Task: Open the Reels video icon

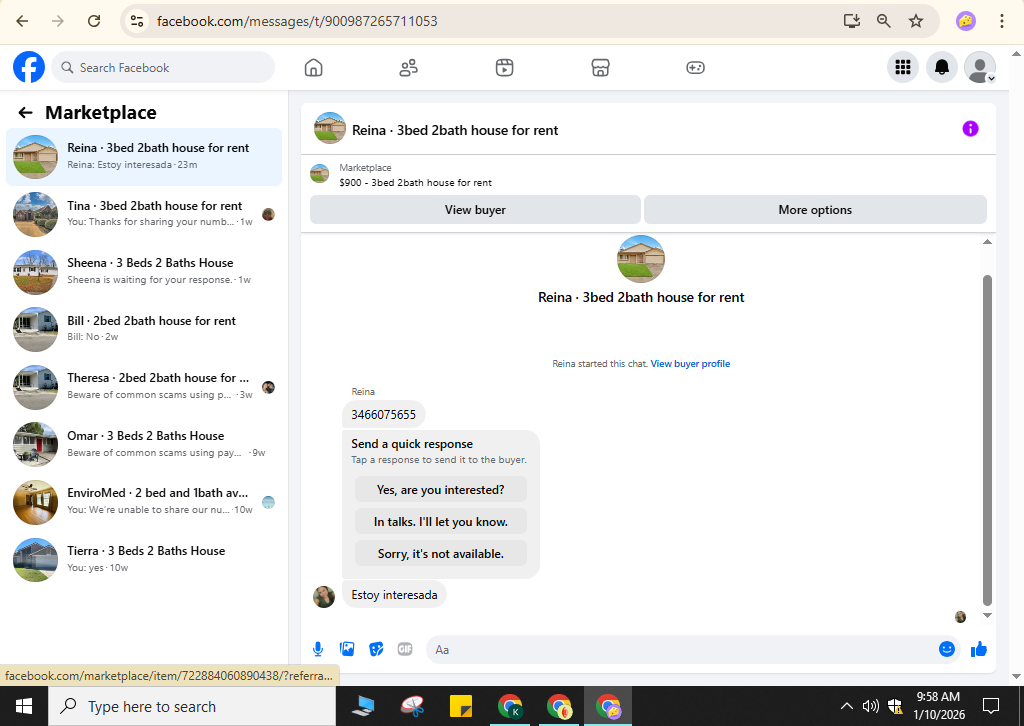Action: click(504, 67)
